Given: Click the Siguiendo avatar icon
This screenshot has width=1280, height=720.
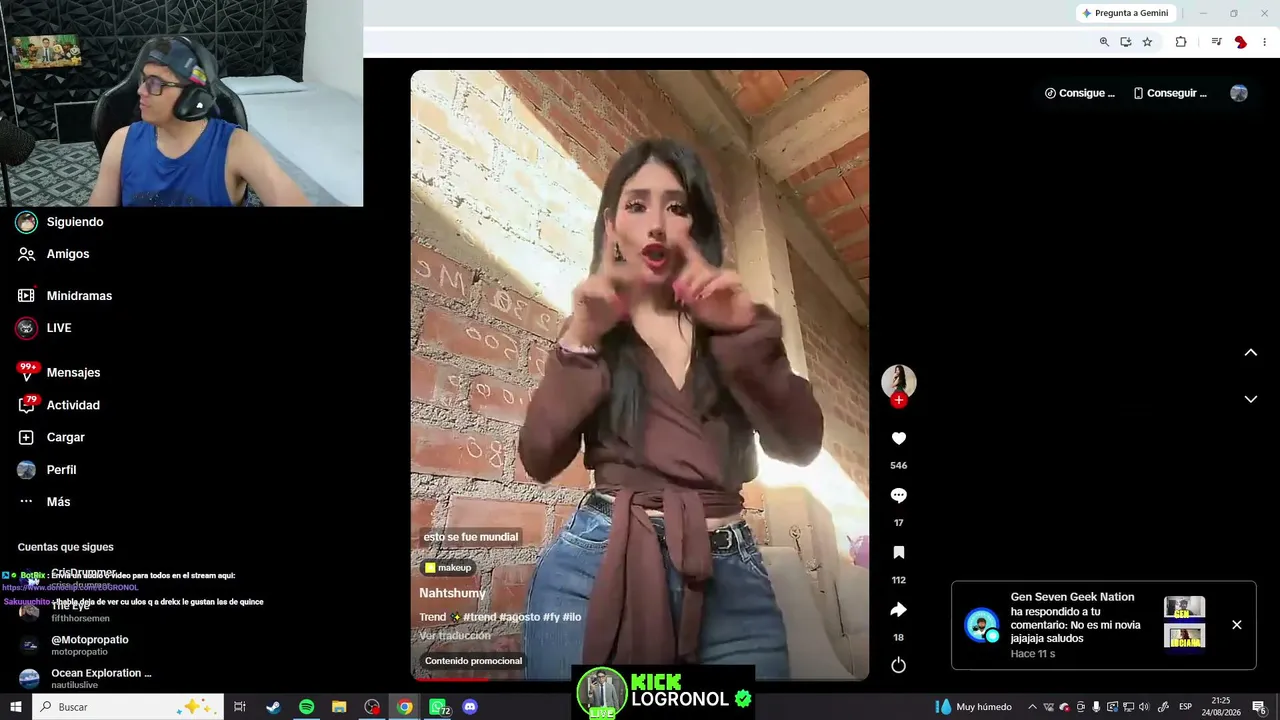Looking at the screenshot, I should 27,222.
